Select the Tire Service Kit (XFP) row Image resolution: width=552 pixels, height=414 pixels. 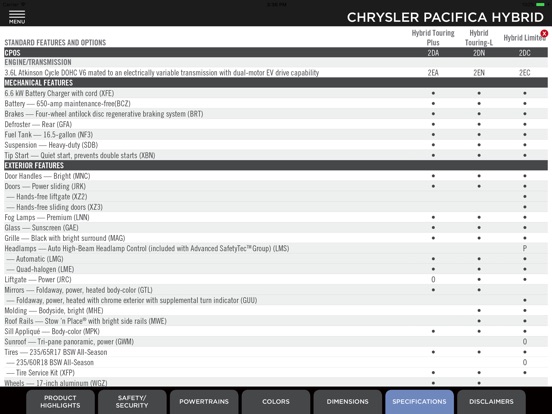click(276, 372)
